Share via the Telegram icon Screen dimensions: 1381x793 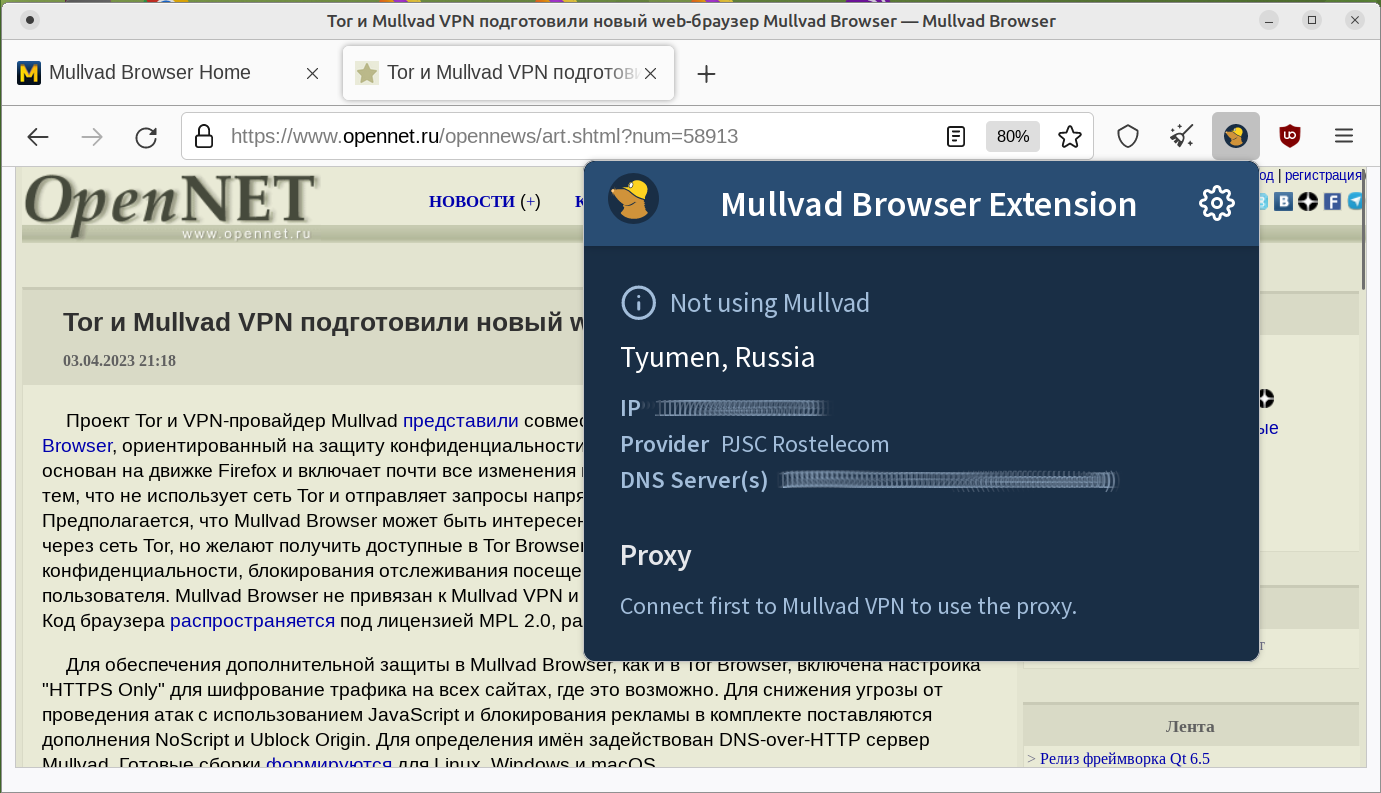[x=1355, y=202]
